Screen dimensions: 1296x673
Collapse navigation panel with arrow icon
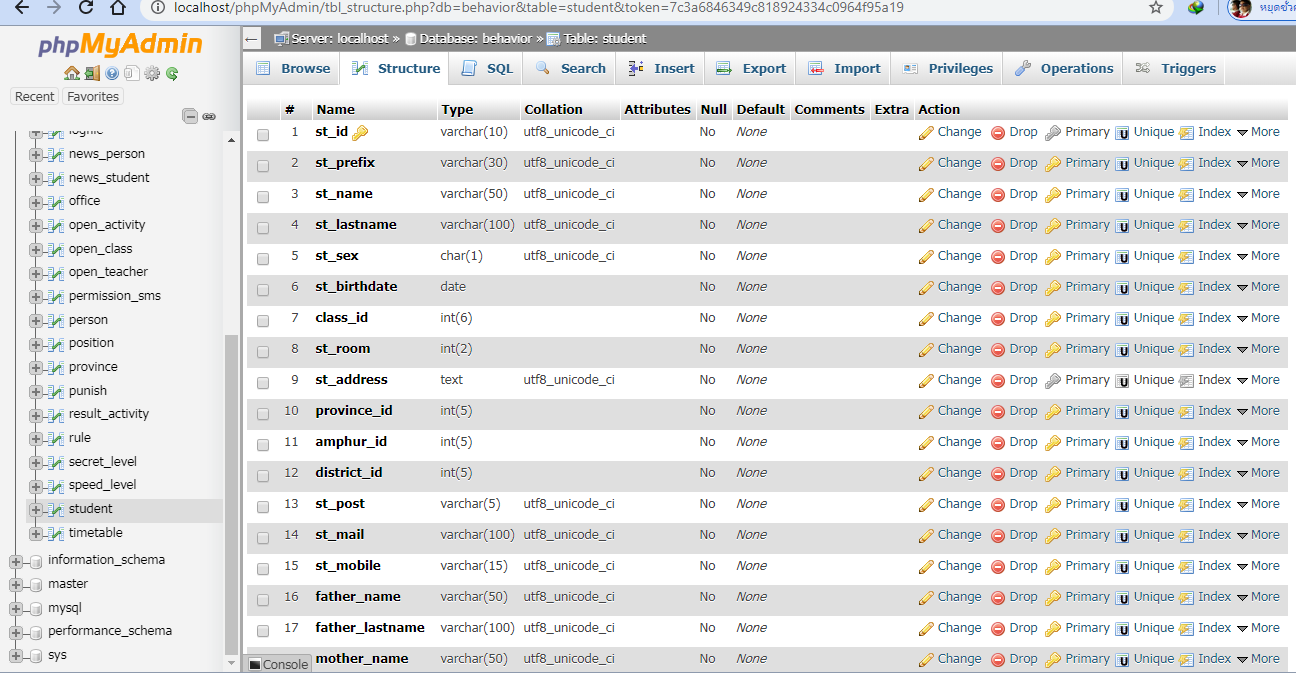click(252, 39)
